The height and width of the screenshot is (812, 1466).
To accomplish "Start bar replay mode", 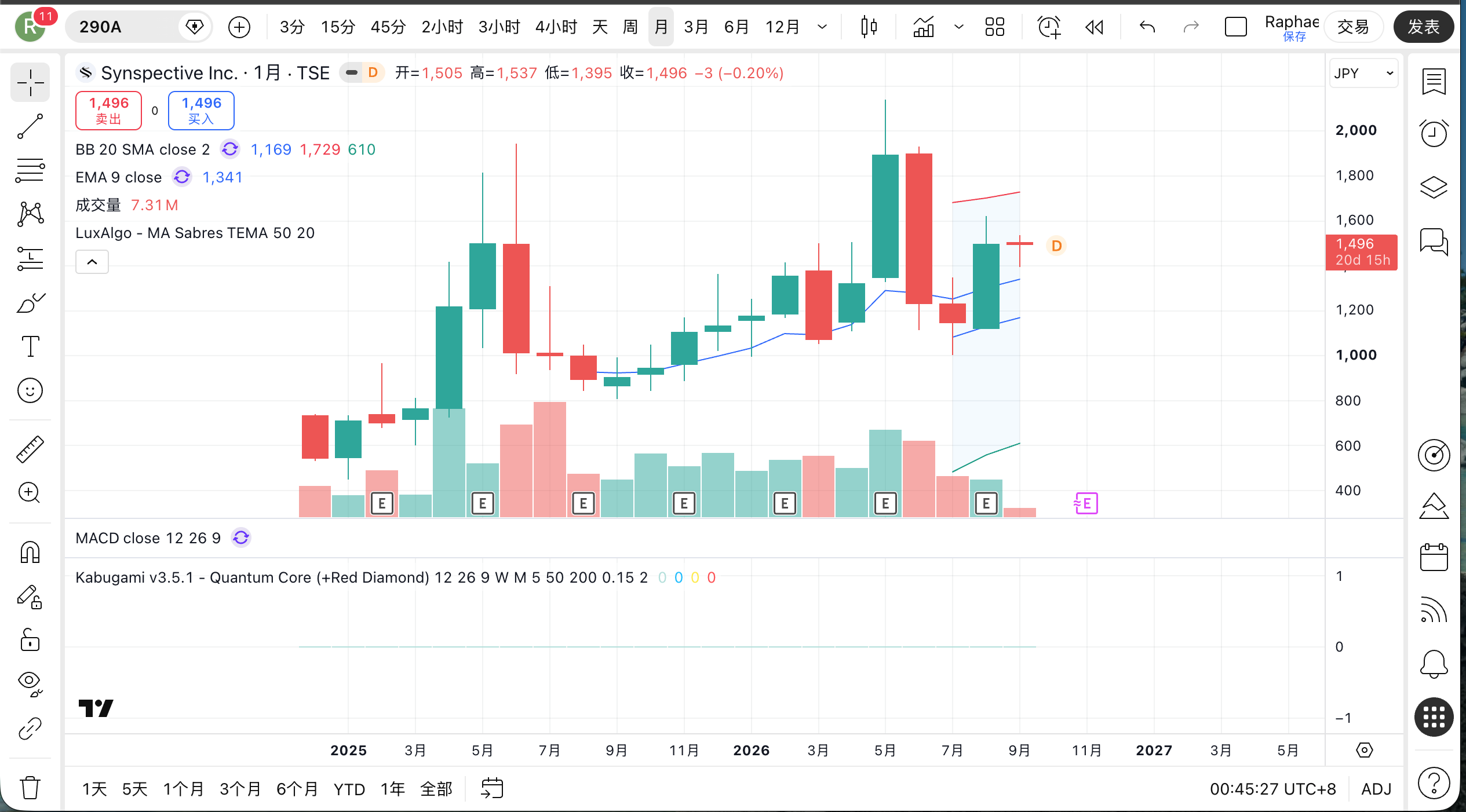I will pos(1094,27).
